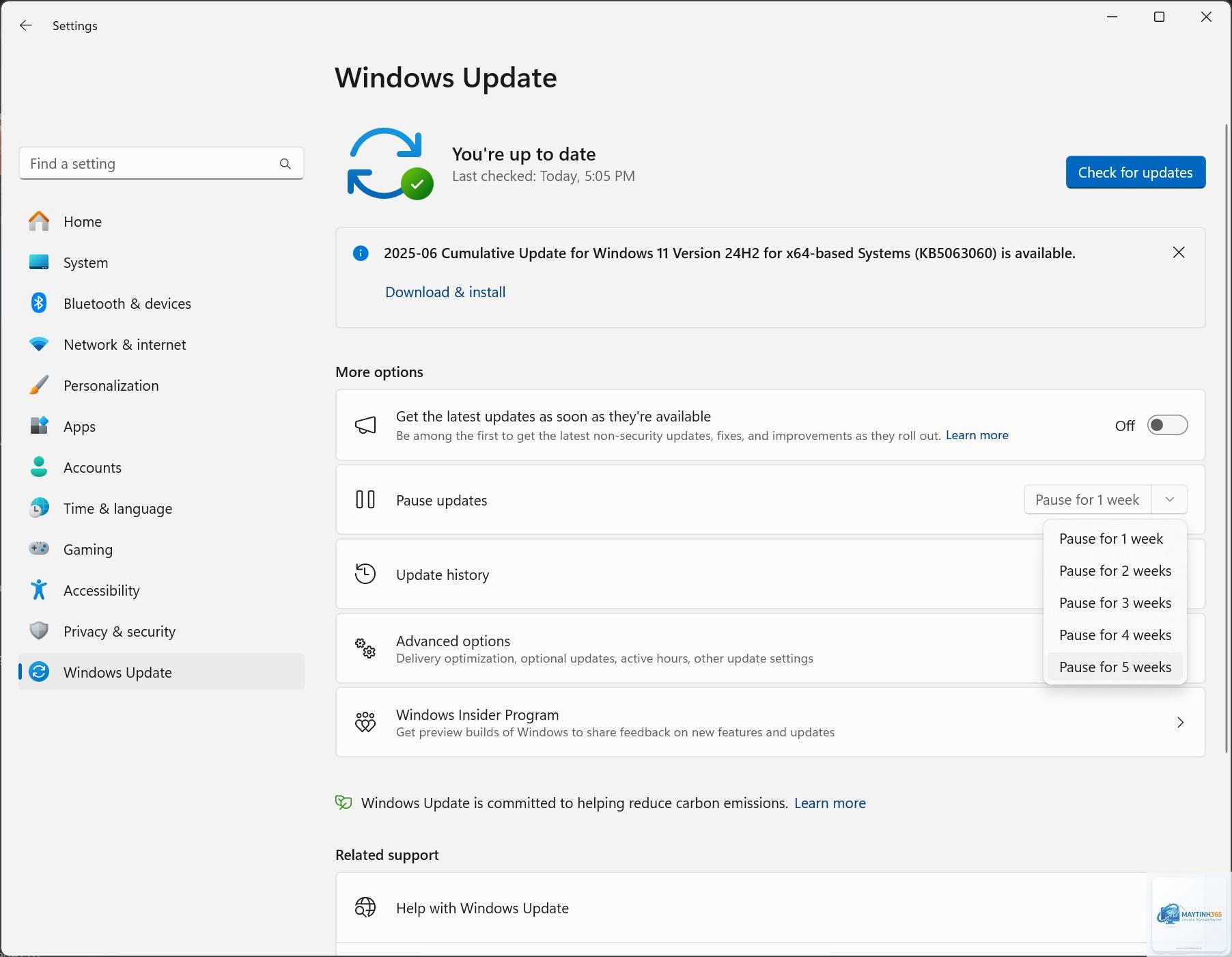Click the Gaming controller icon

(x=39, y=549)
